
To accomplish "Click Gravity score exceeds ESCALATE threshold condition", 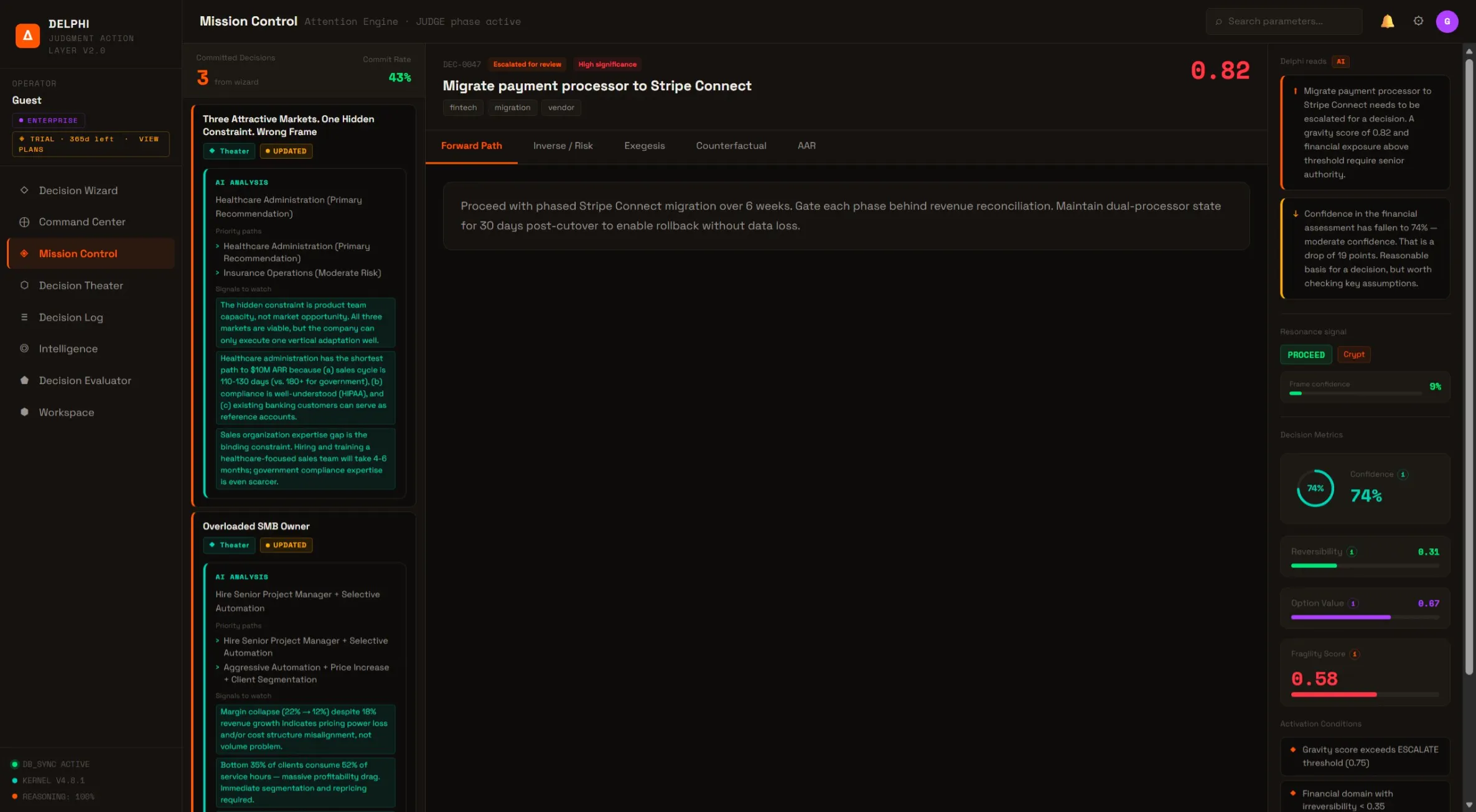I will tap(1365, 756).
